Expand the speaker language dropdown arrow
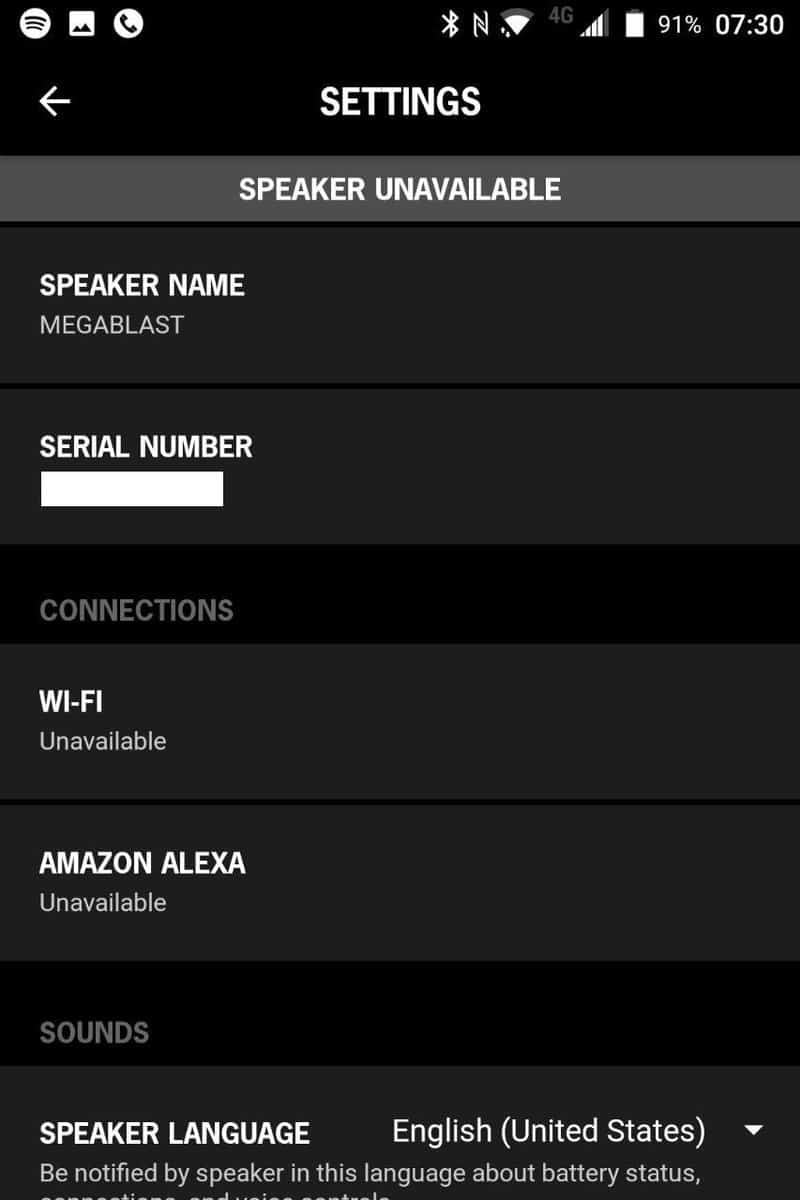This screenshot has width=800, height=1200. tap(754, 1131)
